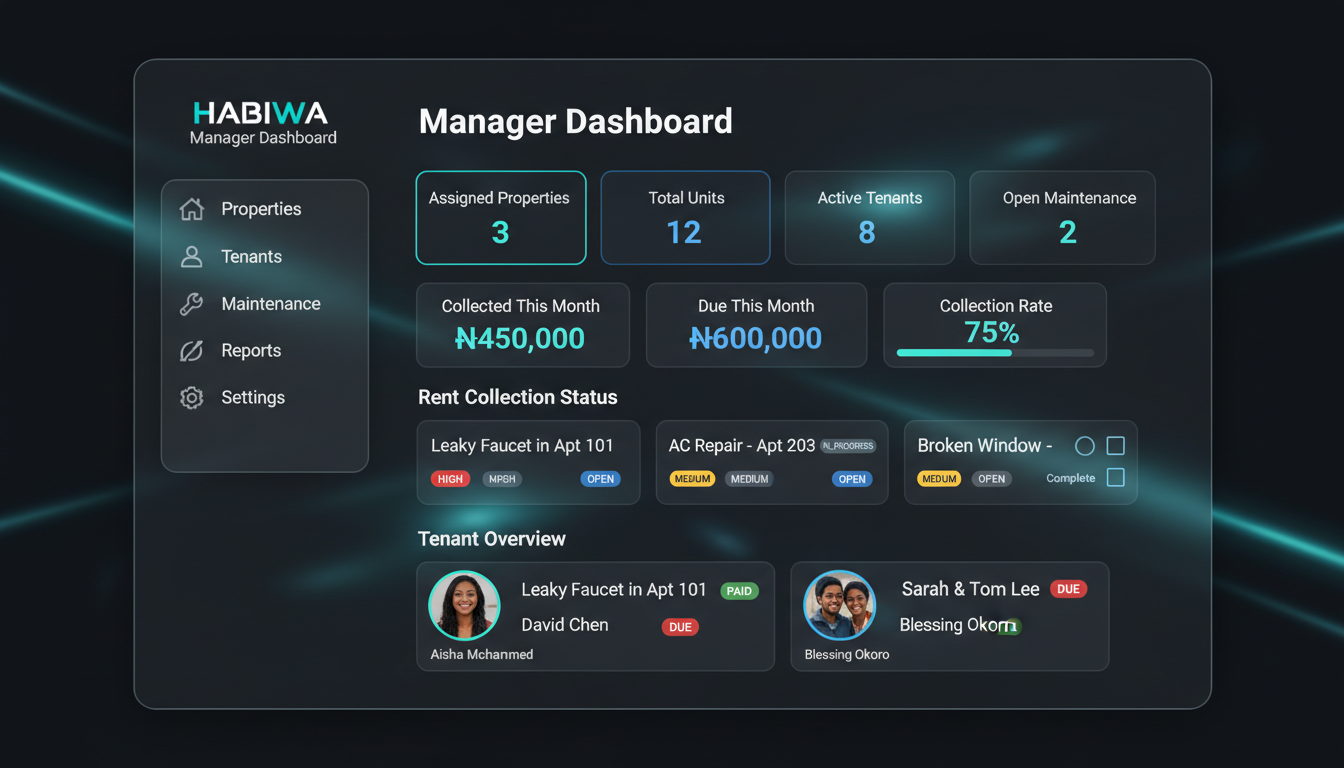This screenshot has width=1344, height=768.
Task: Open Settings via the gear icon
Action: (191, 397)
